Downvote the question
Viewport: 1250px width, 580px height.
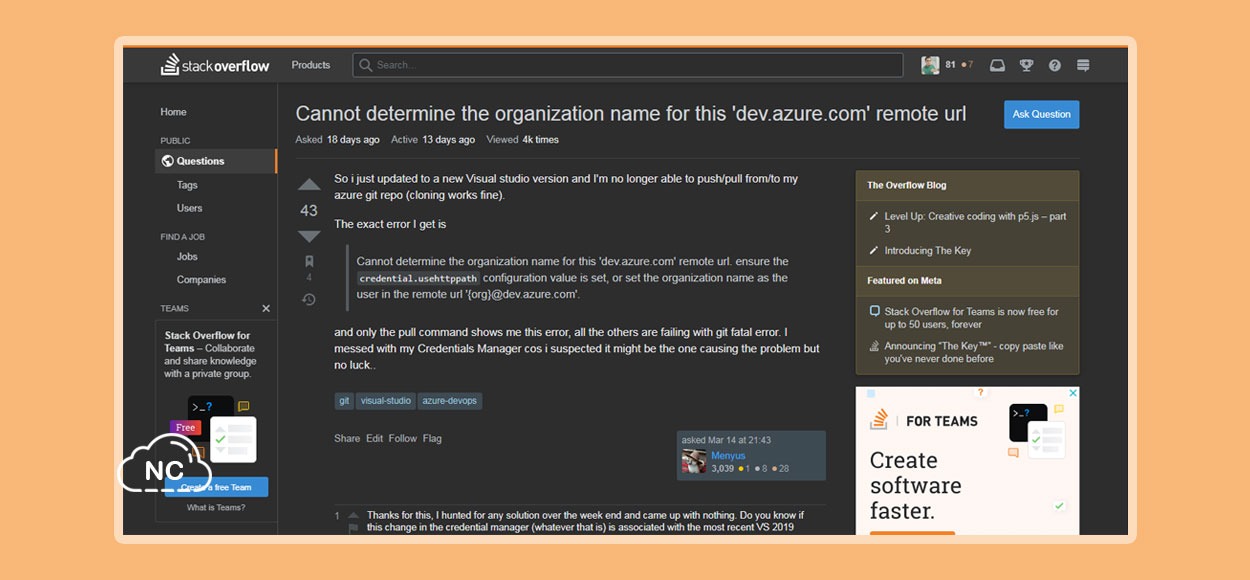click(309, 236)
